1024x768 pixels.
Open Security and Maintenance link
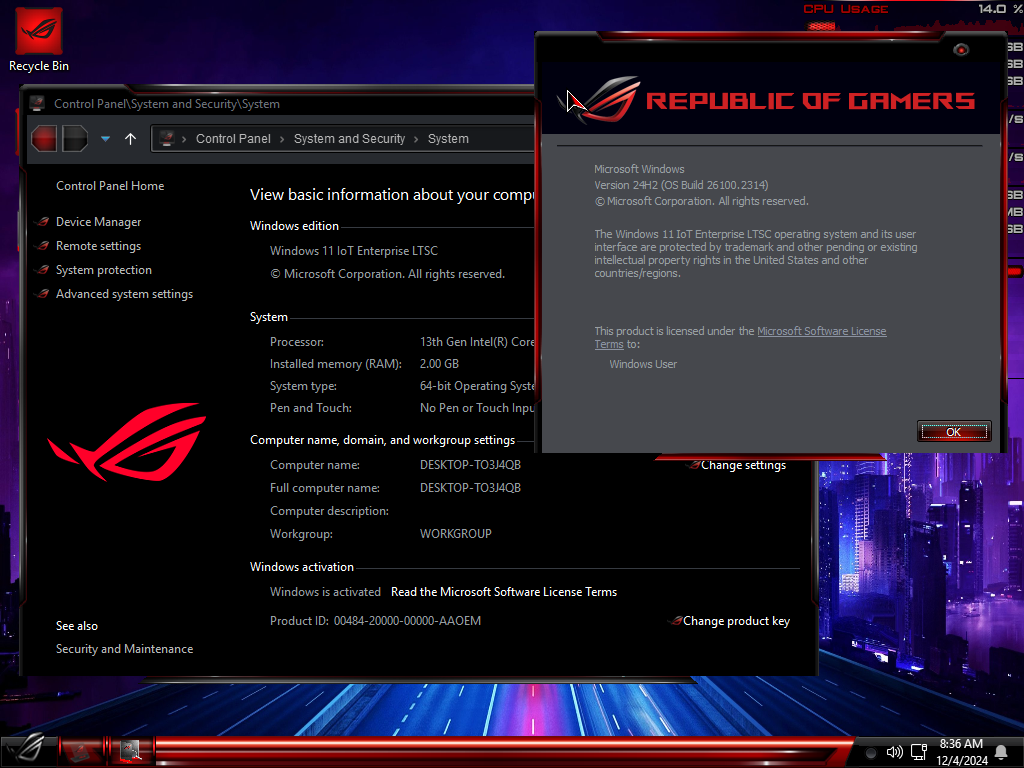pyautogui.click(x=124, y=648)
